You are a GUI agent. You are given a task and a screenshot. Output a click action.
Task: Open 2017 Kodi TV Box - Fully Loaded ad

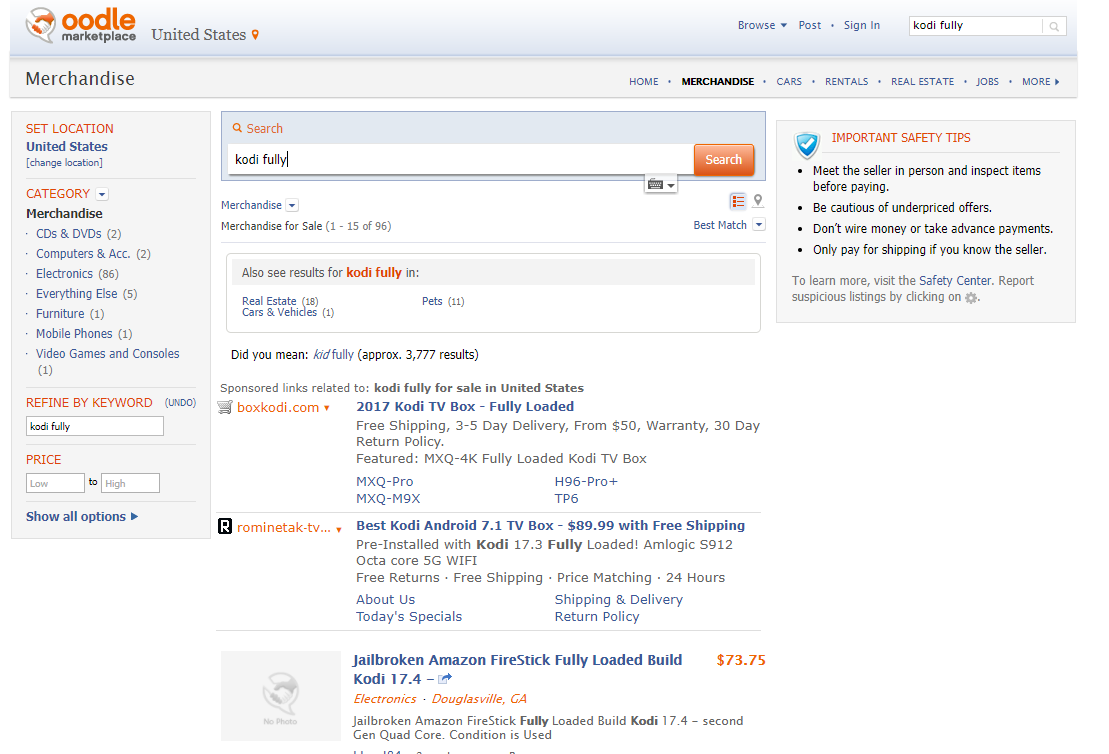465,406
